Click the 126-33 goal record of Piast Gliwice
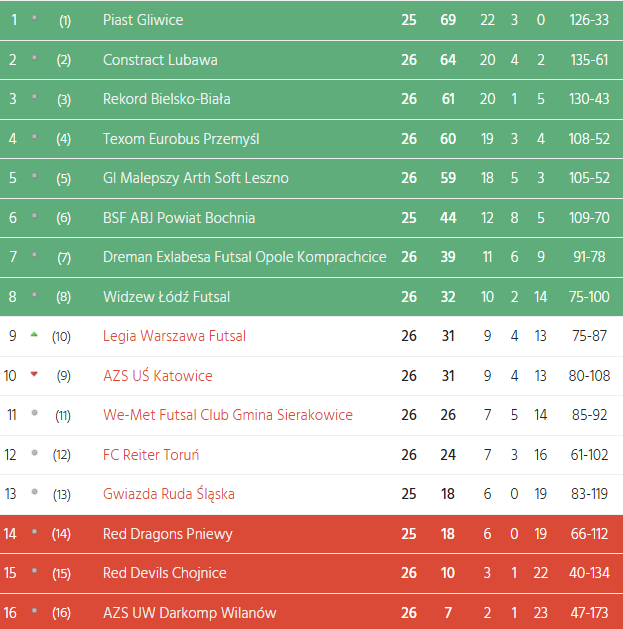The width and height of the screenshot is (623, 629). pyautogui.click(x=589, y=20)
